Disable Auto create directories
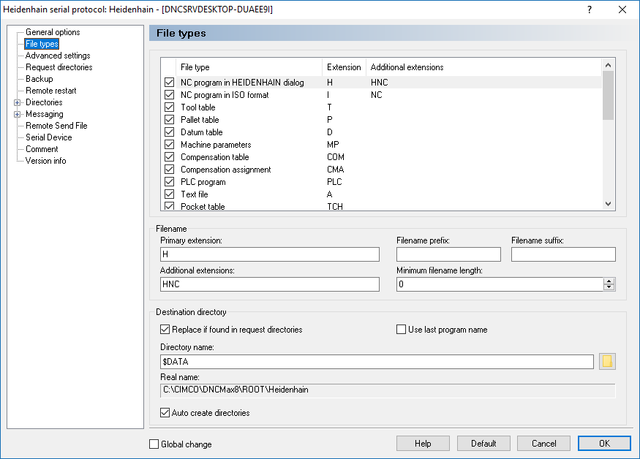Image resolution: width=640 pixels, height=459 pixels. point(165,412)
